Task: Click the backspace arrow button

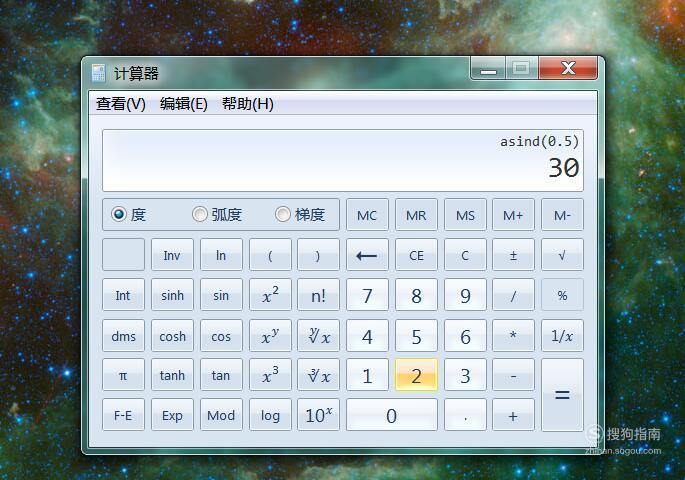Action: (367, 255)
